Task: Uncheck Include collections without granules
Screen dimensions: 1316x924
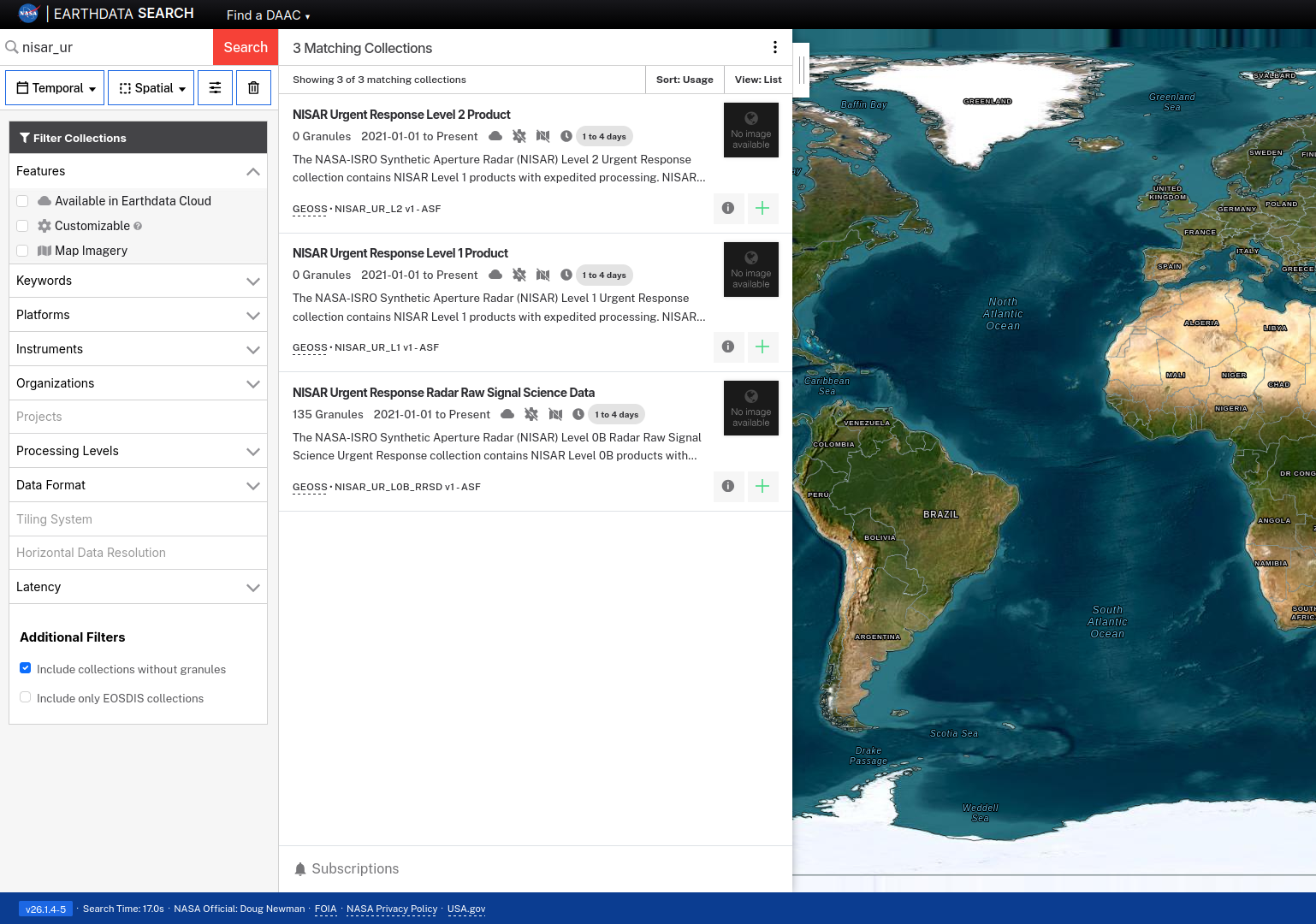Action: click(26, 668)
